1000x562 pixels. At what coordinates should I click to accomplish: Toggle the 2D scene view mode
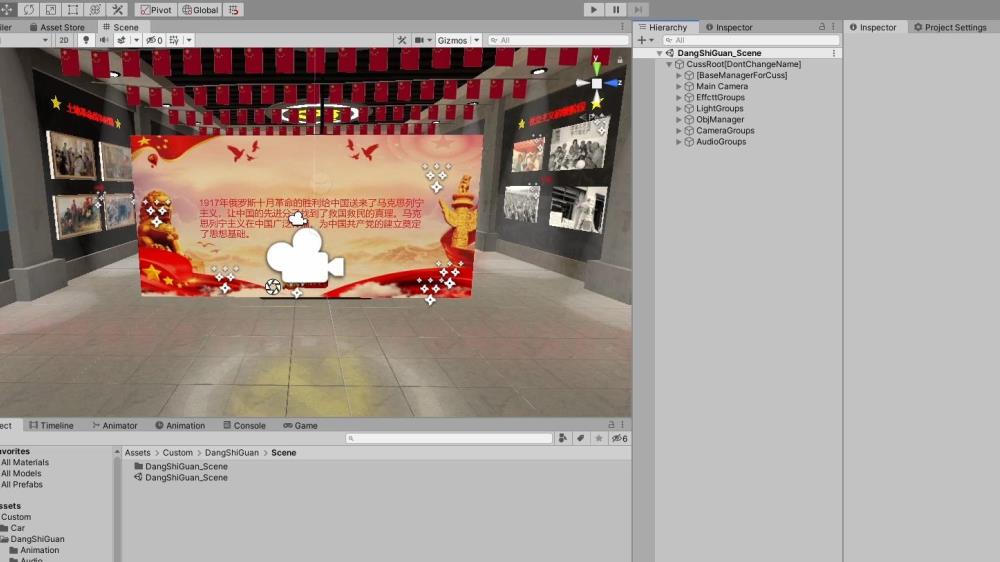click(64, 40)
